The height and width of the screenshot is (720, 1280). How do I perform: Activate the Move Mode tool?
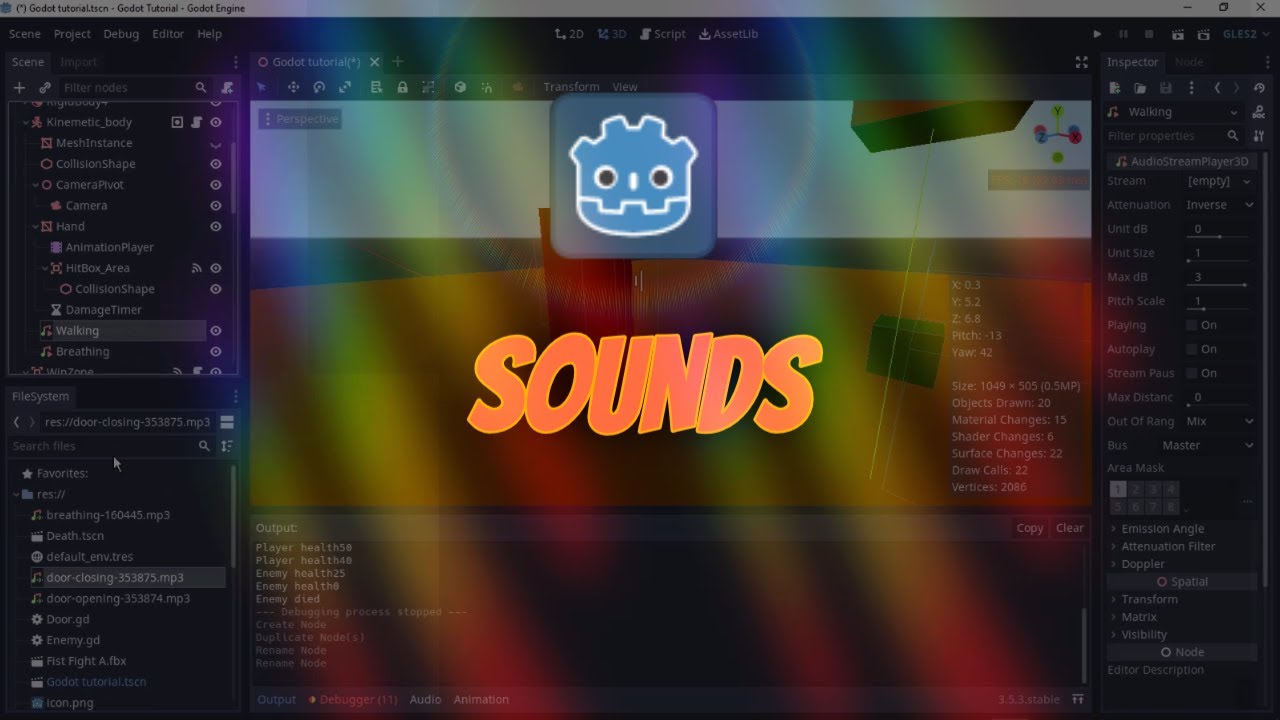(293, 87)
